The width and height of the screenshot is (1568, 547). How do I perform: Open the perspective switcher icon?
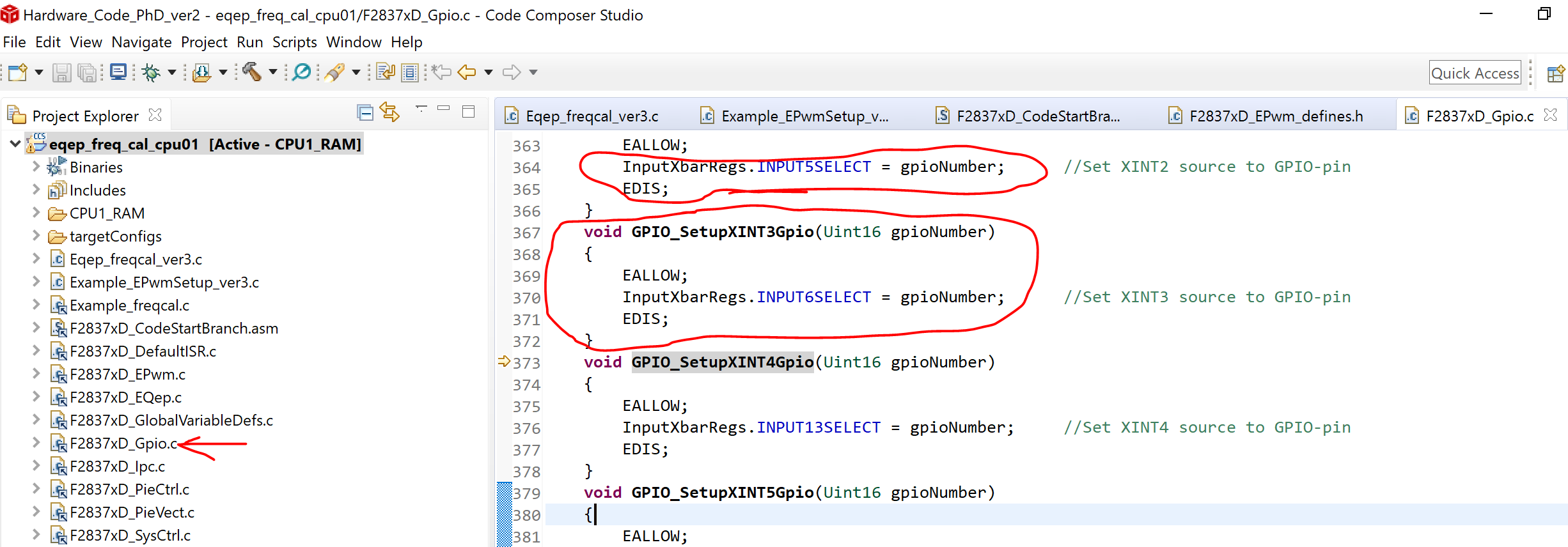1555,73
